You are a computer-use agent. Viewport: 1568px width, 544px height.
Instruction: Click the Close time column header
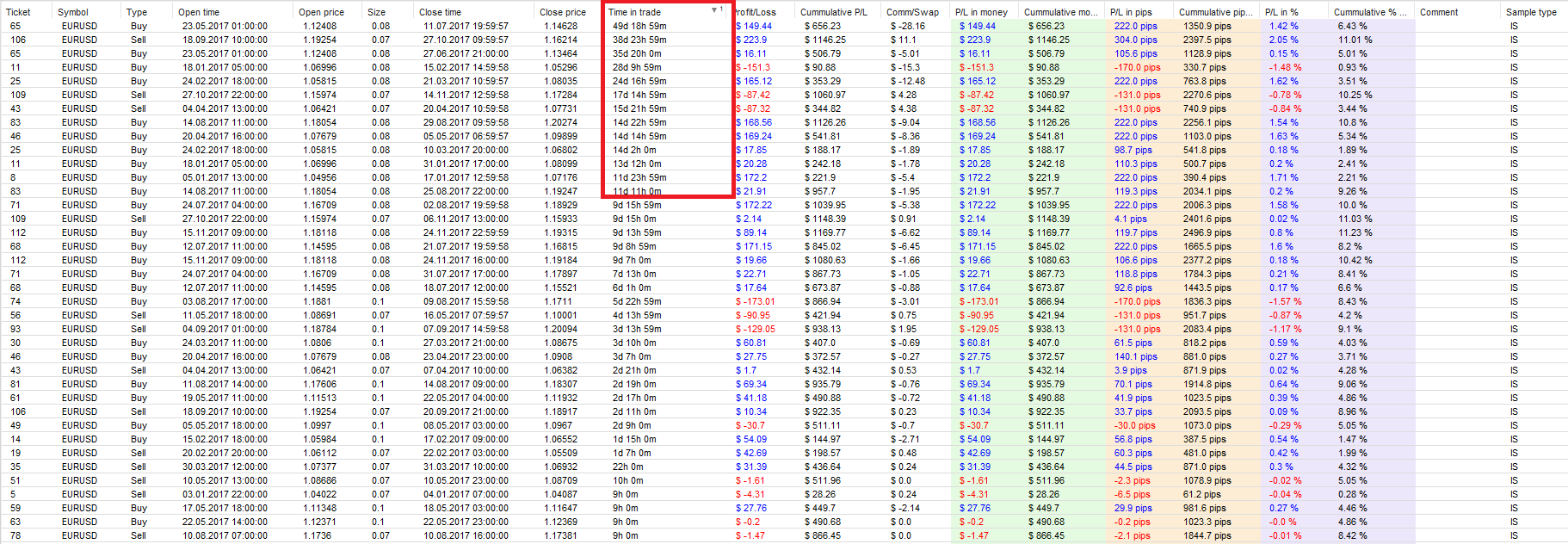[440, 12]
